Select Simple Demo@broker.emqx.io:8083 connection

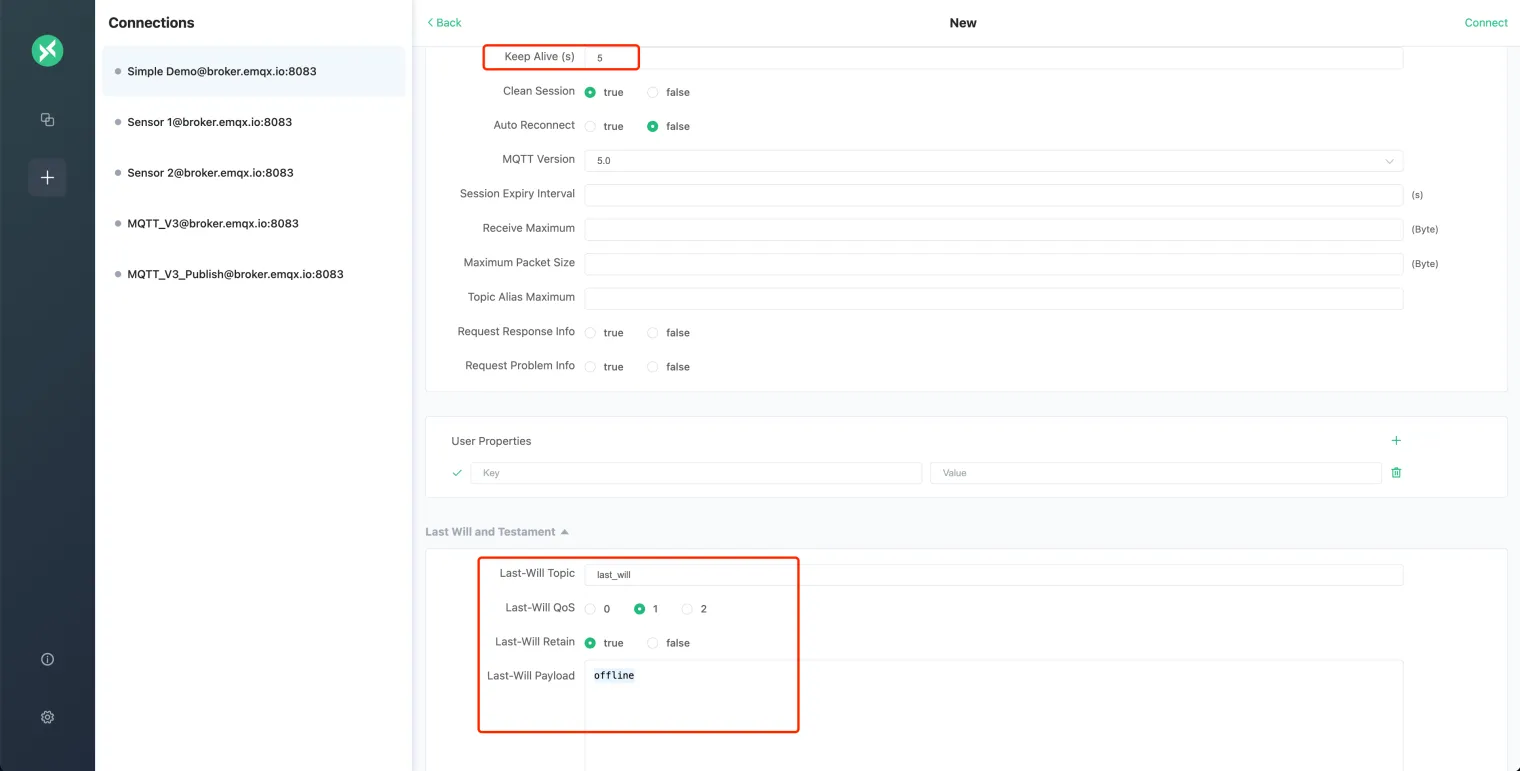point(254,71)
